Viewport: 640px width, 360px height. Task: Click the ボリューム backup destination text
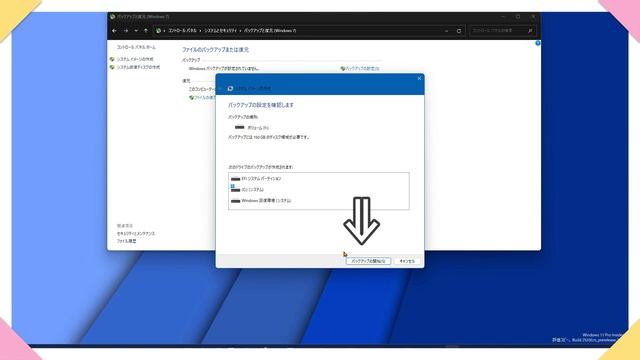pos(258,128)
